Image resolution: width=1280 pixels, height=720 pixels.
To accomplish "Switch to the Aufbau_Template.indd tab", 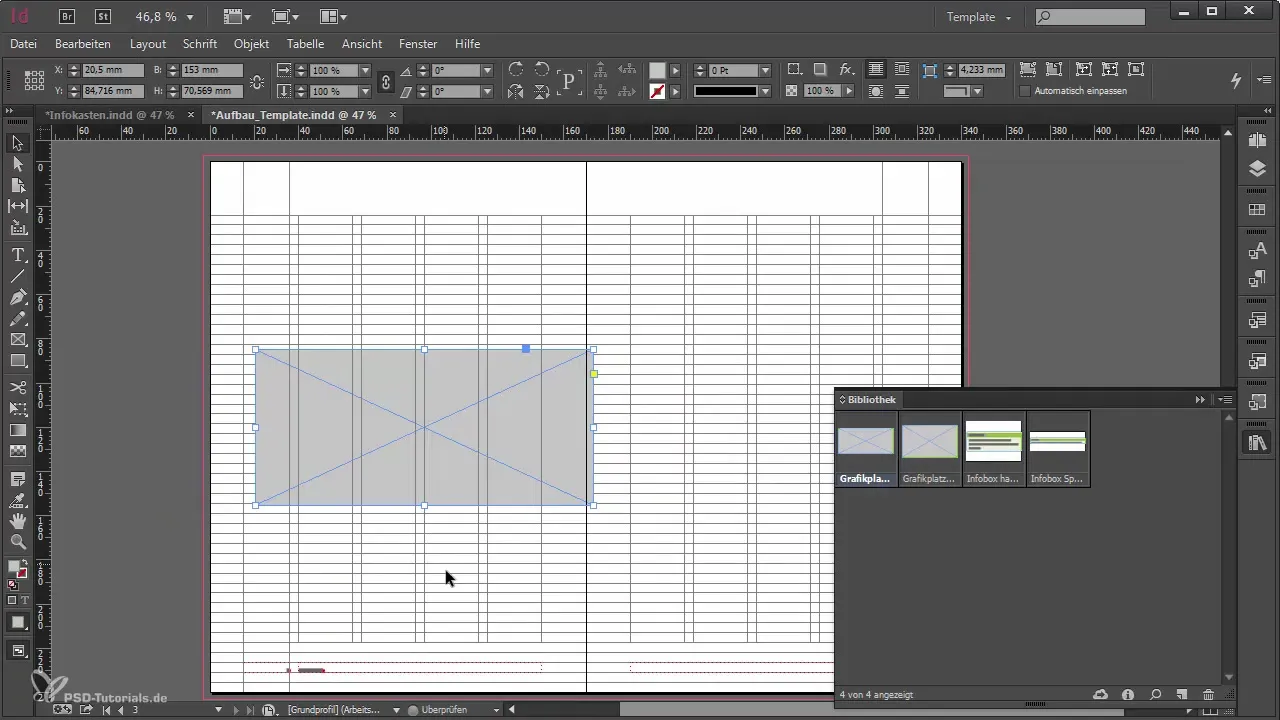I will tap(294, 115).
